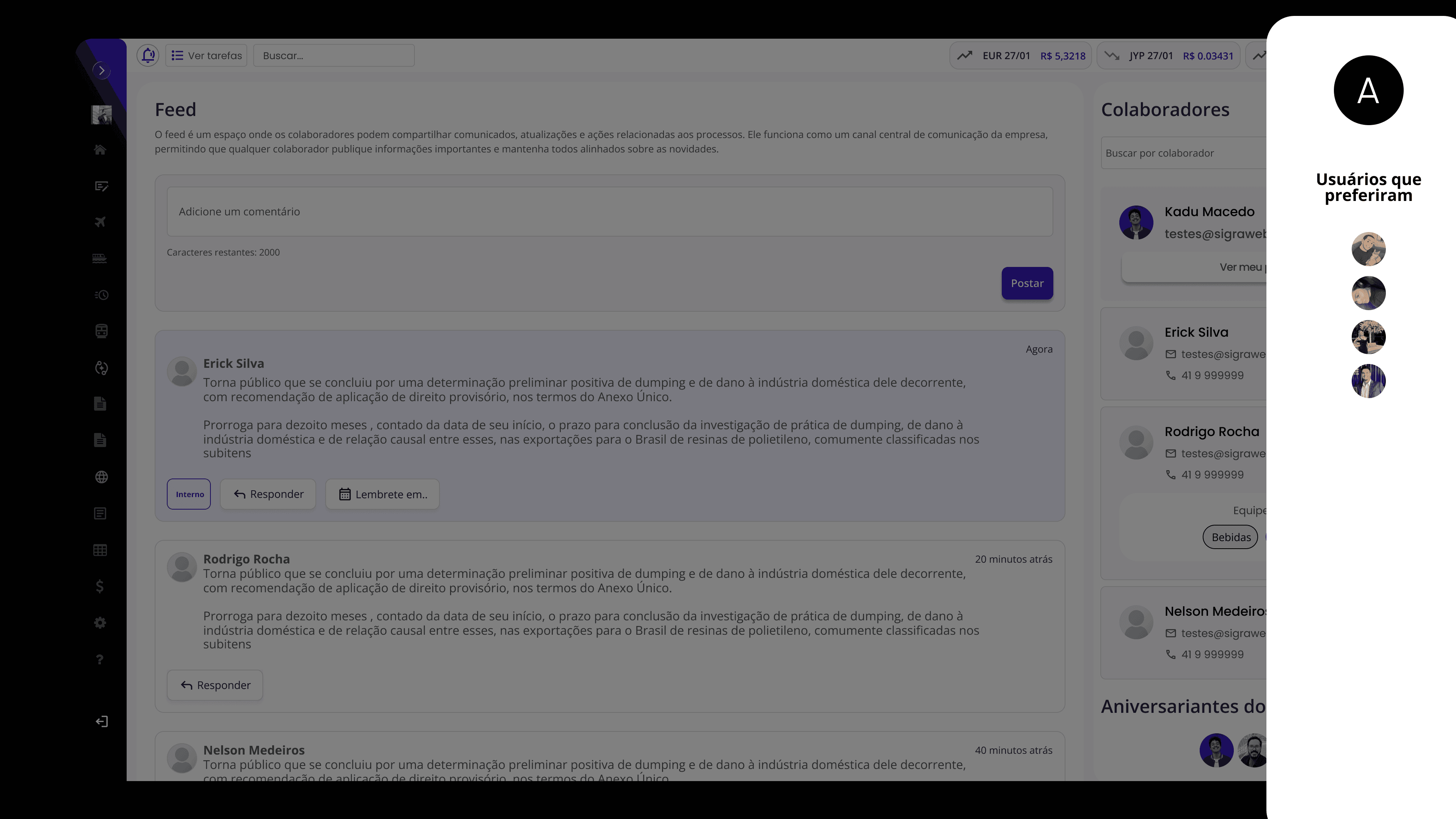Click the large A avatar in panel
Screen dimensions: 1456x819
(1368, 90)
